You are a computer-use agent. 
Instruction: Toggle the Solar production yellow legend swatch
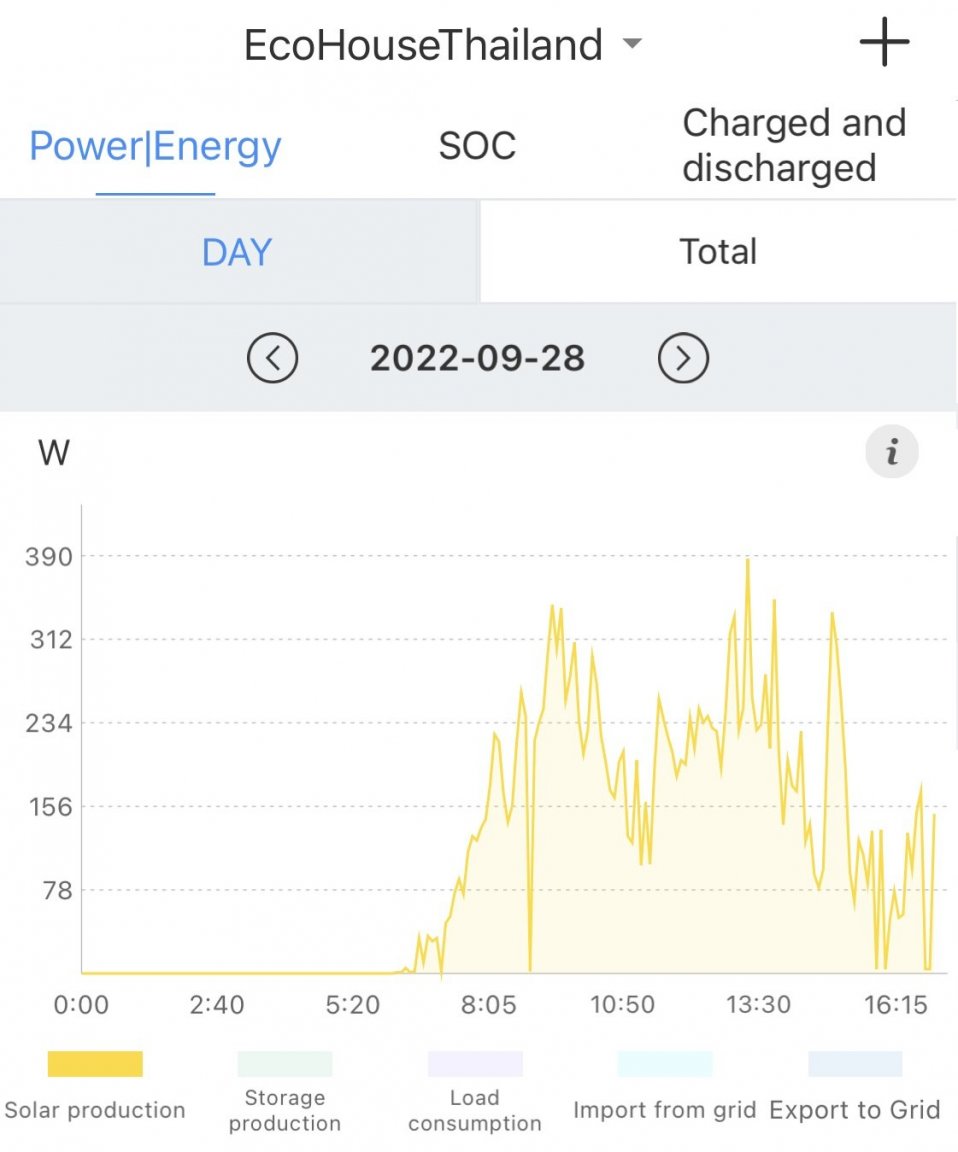click(95, 1063)
